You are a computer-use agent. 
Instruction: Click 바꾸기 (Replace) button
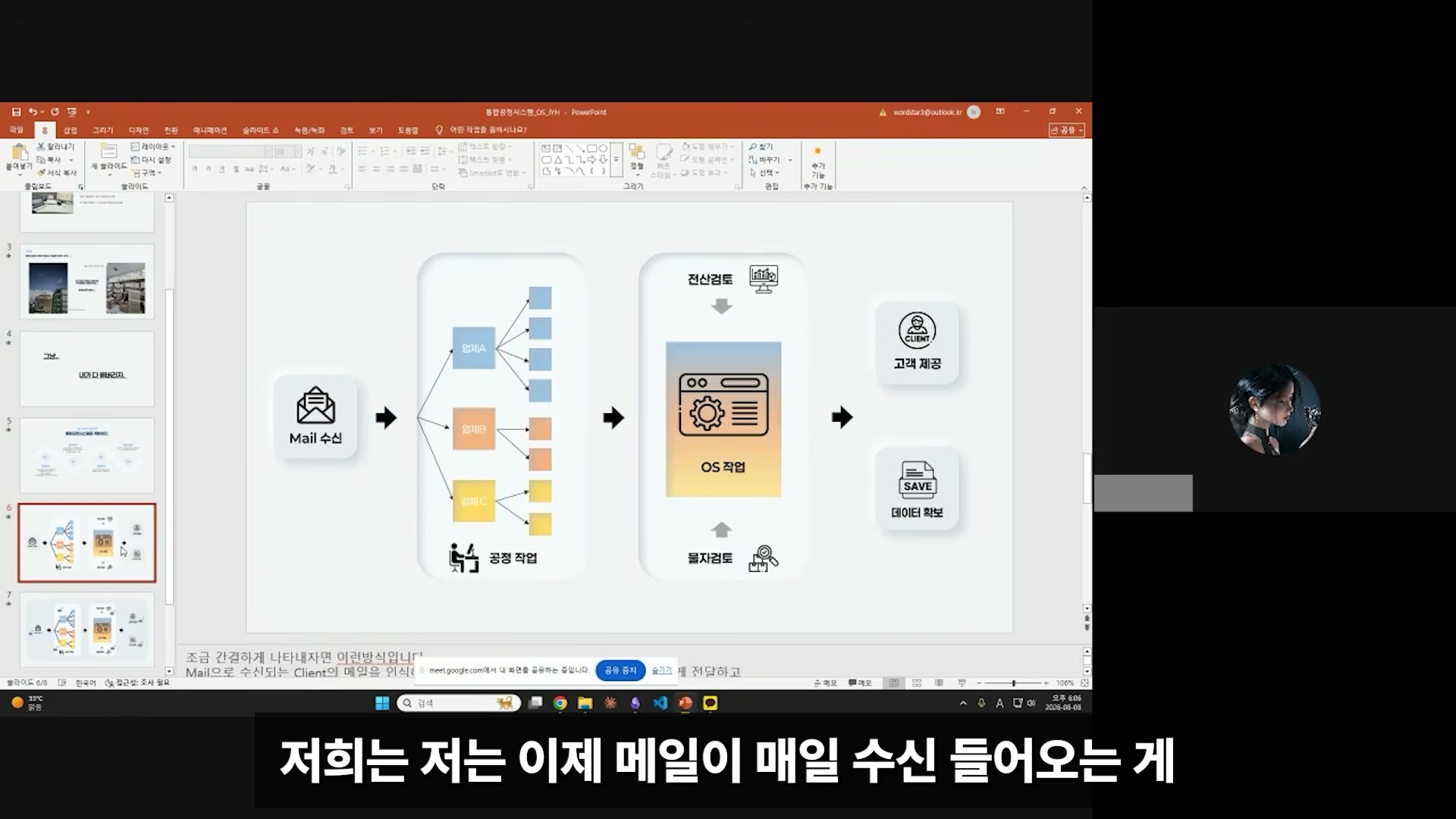point(765,160)
